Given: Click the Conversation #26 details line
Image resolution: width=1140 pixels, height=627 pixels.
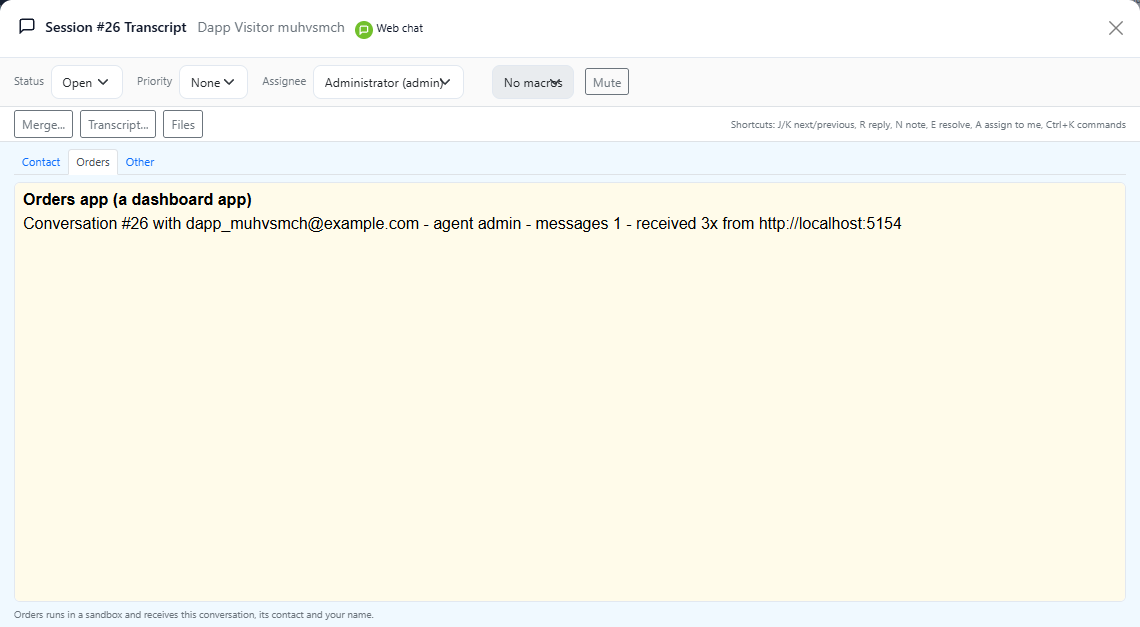Looking at the screenshot, I should point(462,223).
